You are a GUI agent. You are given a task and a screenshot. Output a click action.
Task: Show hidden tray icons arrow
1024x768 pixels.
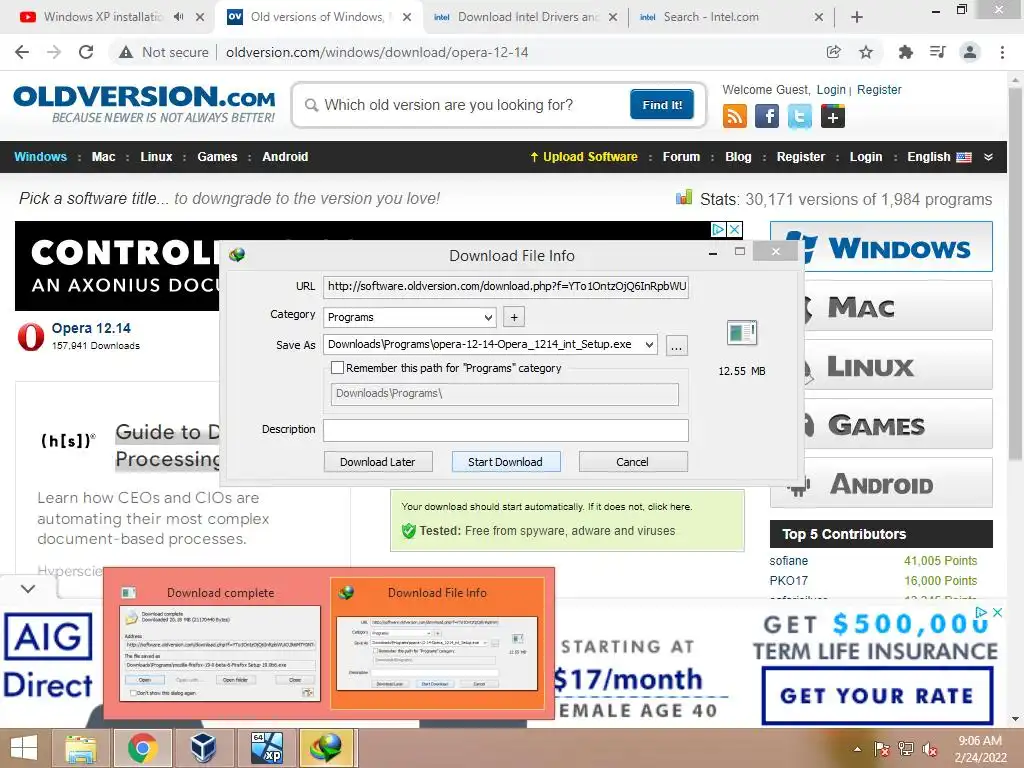(857, 749)
